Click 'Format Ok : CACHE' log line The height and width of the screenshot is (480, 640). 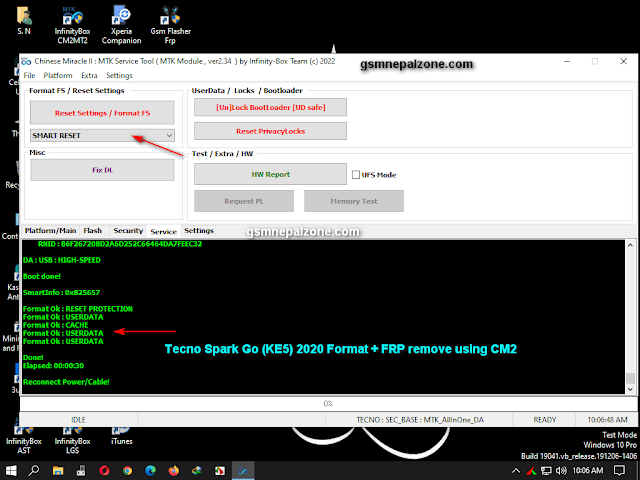56,325
